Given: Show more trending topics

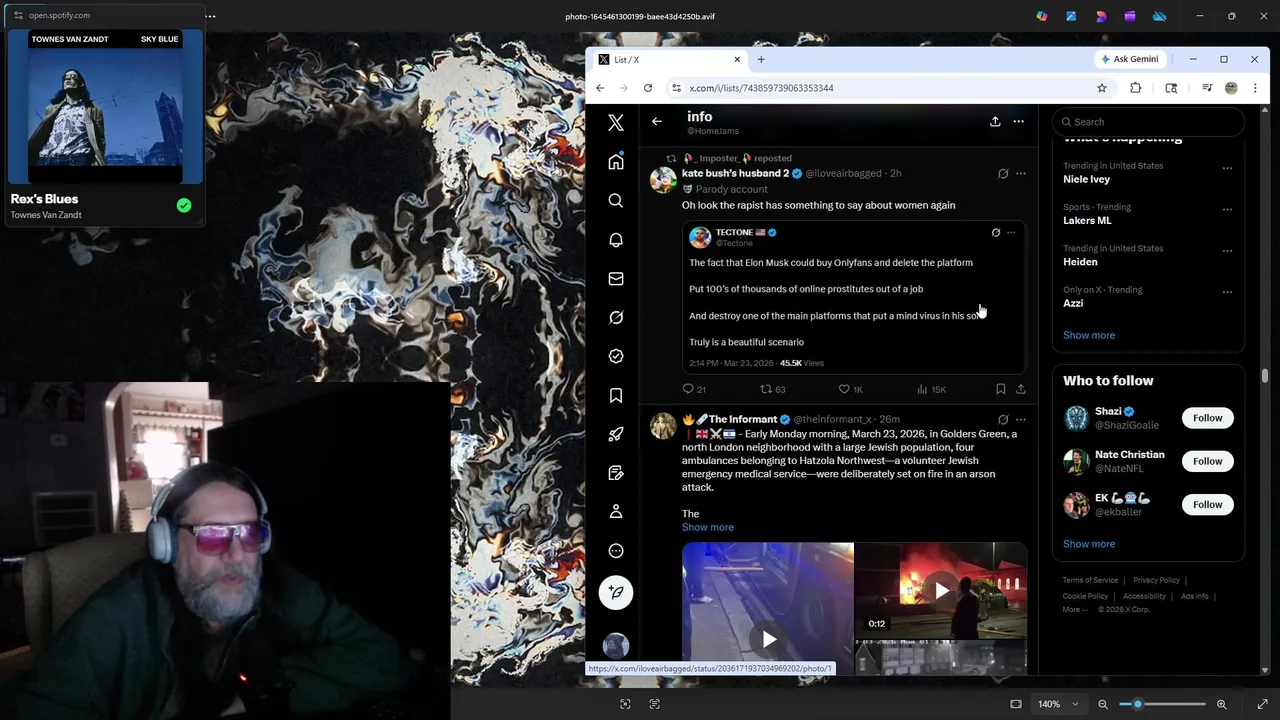Looking at the screenshot, I should click(1089, 335).
